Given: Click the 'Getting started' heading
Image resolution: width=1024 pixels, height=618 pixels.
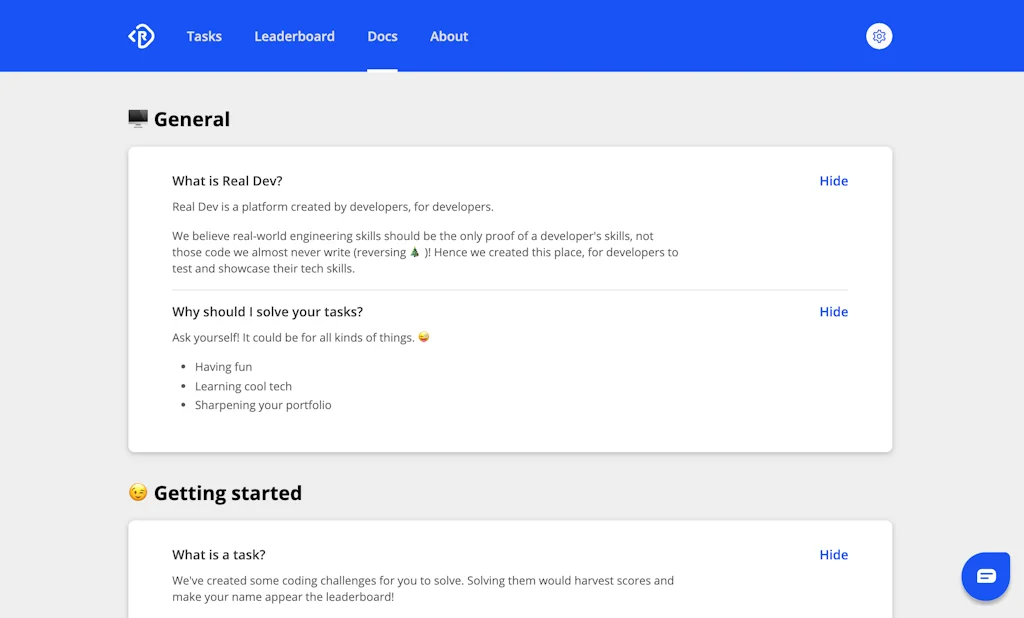Looking at the screenshot, I should [229, 492].
